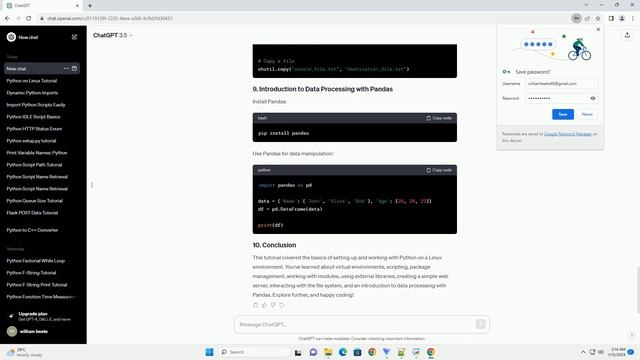
Task: Click the help question mark at the bottom right
Action: (631, 335)
